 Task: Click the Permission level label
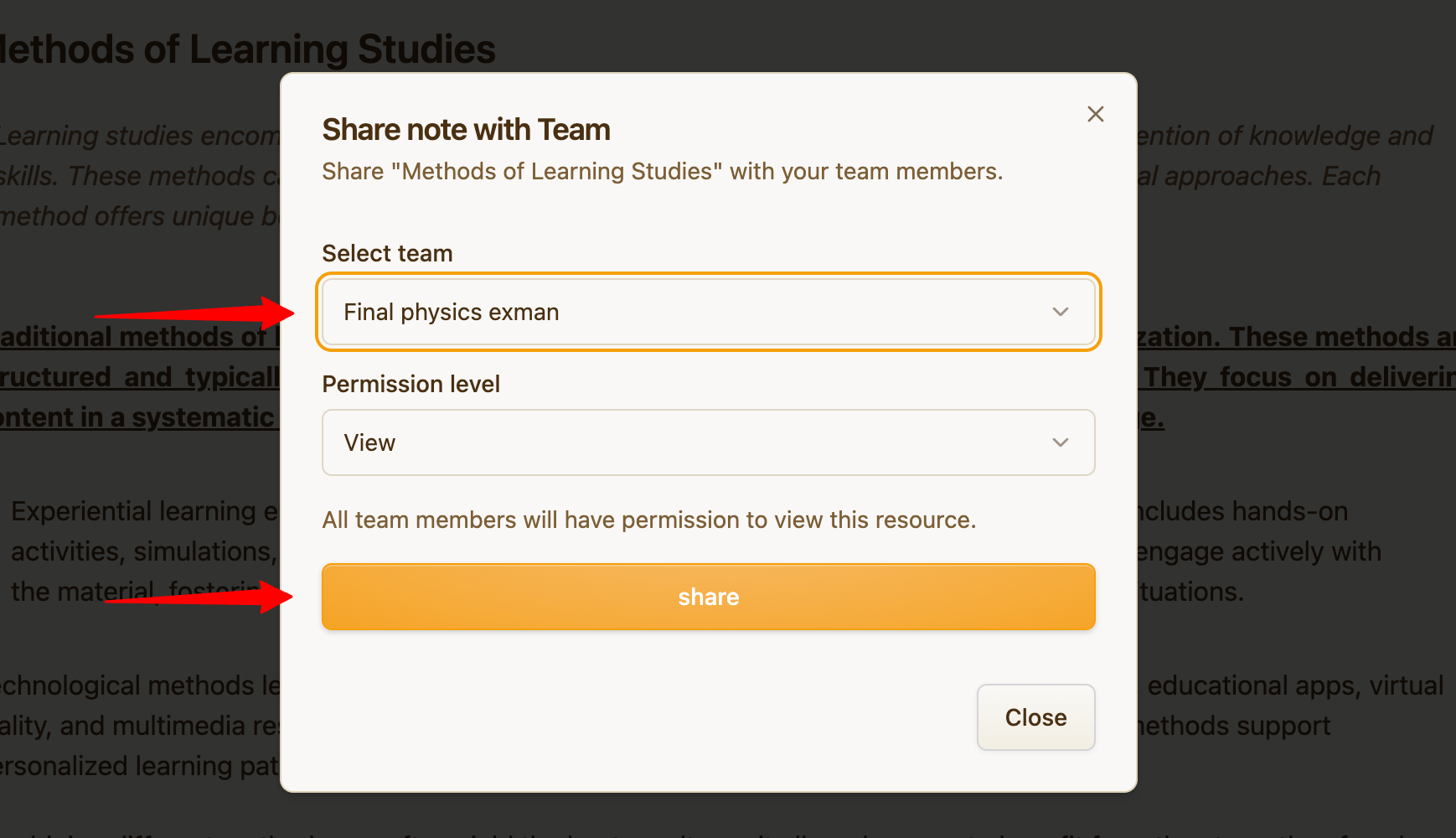point(410,384)
